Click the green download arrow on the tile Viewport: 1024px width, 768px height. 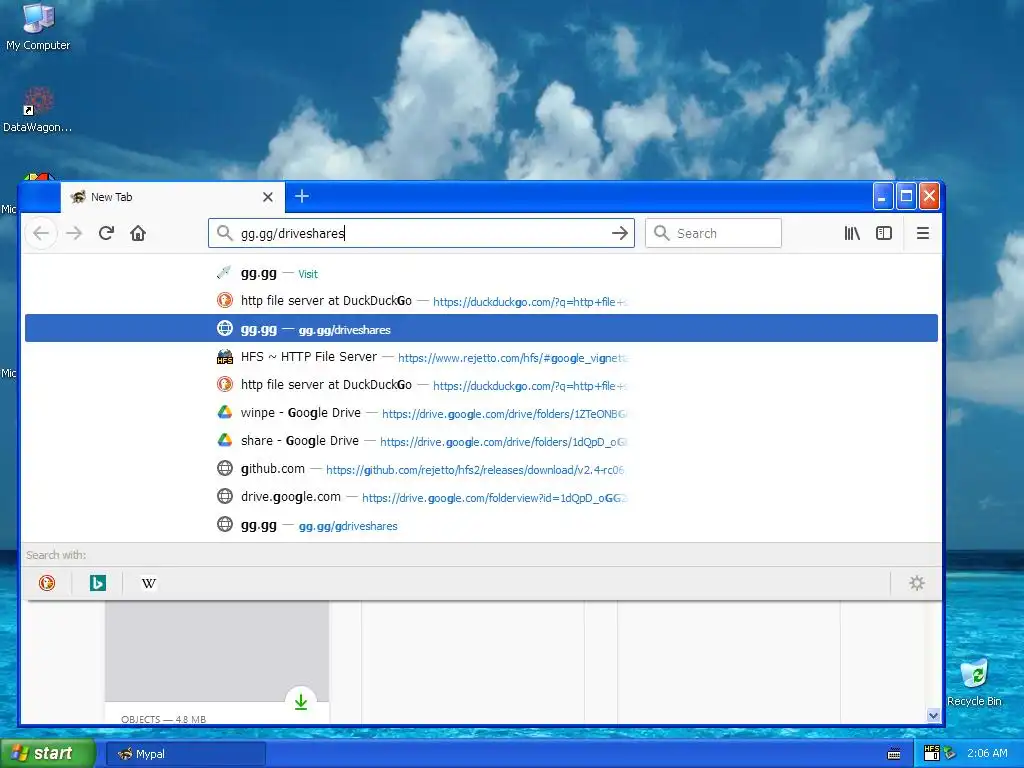click(300, 702)
